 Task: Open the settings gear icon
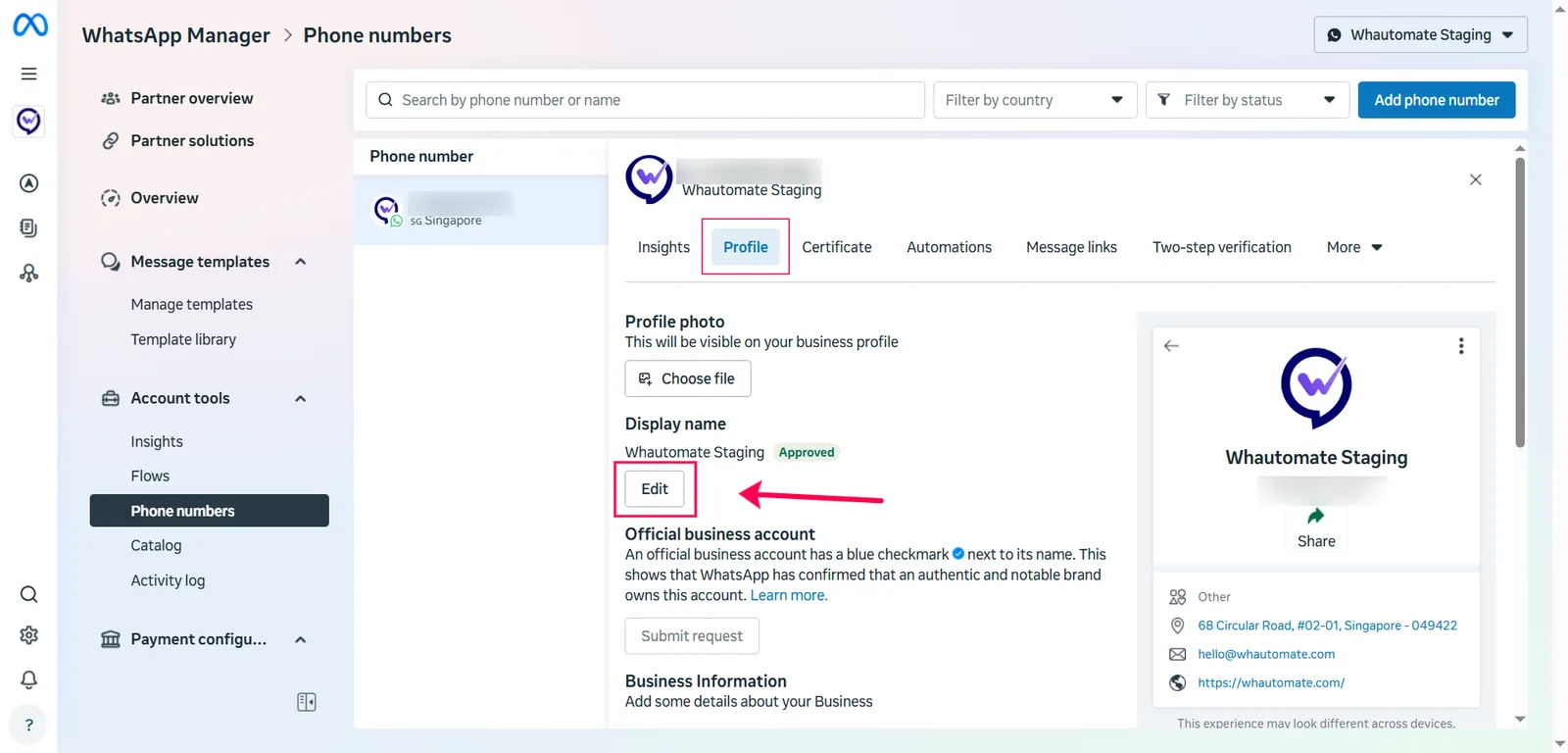(29, 635)
